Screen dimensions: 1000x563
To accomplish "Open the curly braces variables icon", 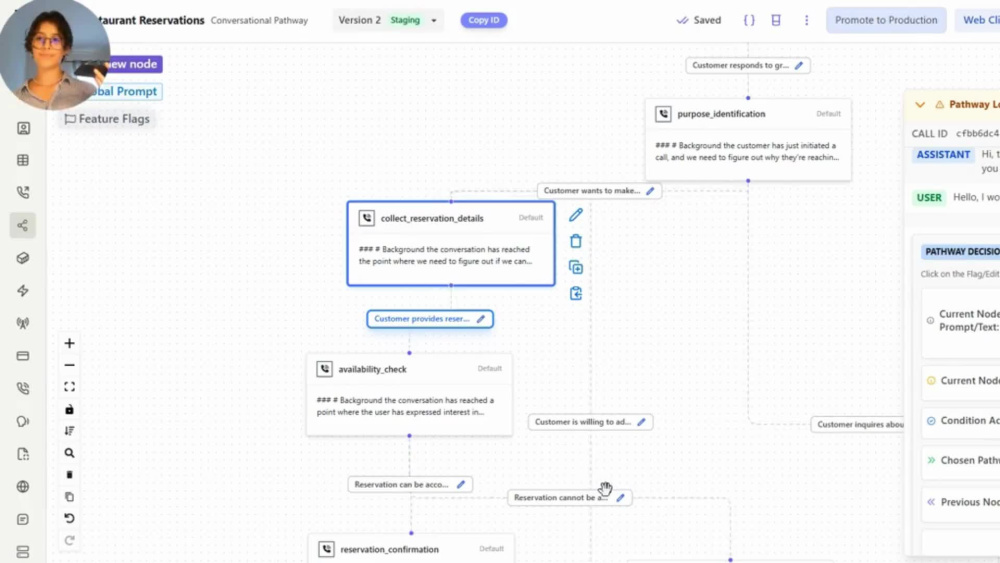I will (749, 20).
